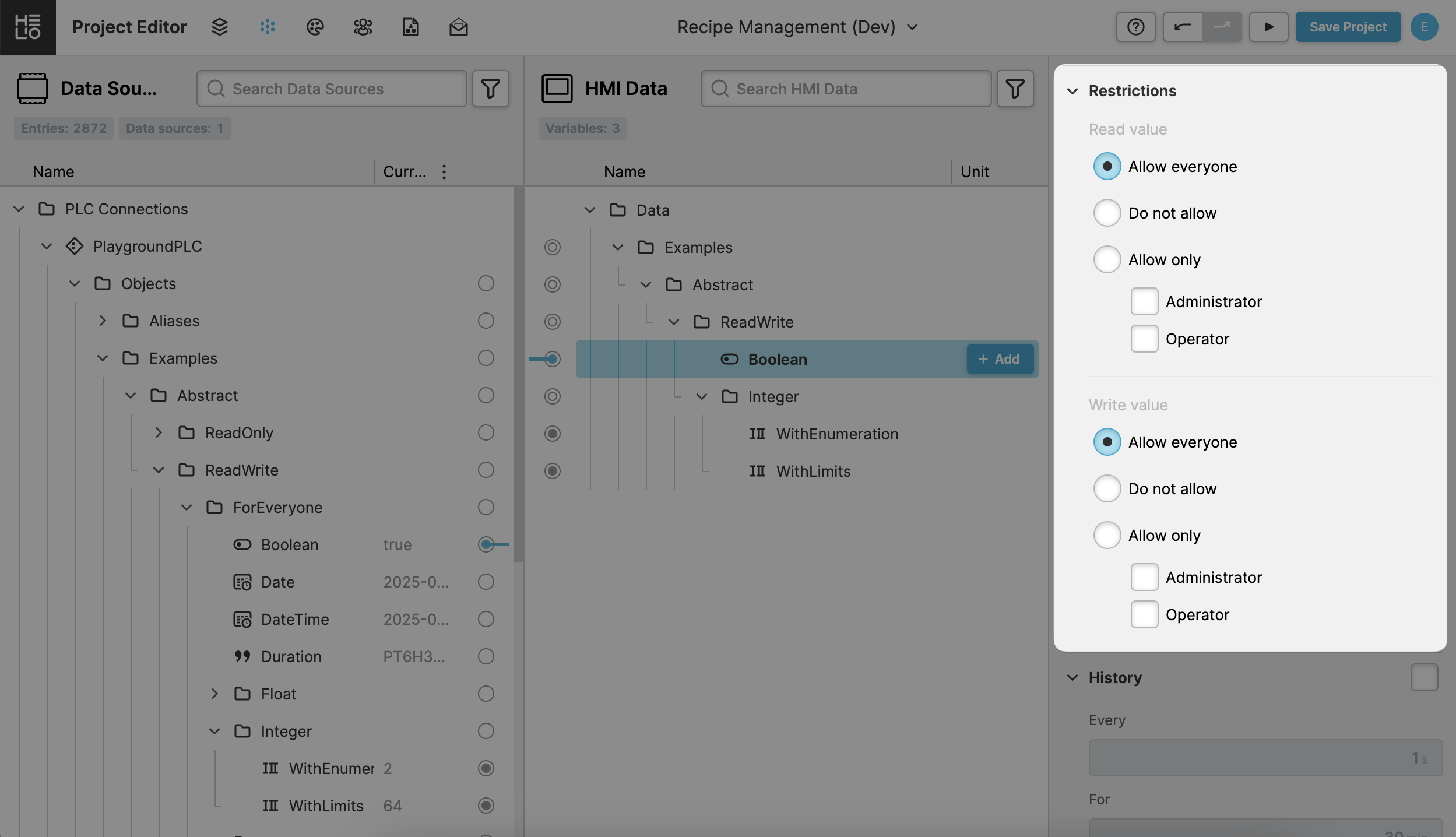Click the undo arrow button
Screen dimensions: 1456x837
pos(1183,27)
